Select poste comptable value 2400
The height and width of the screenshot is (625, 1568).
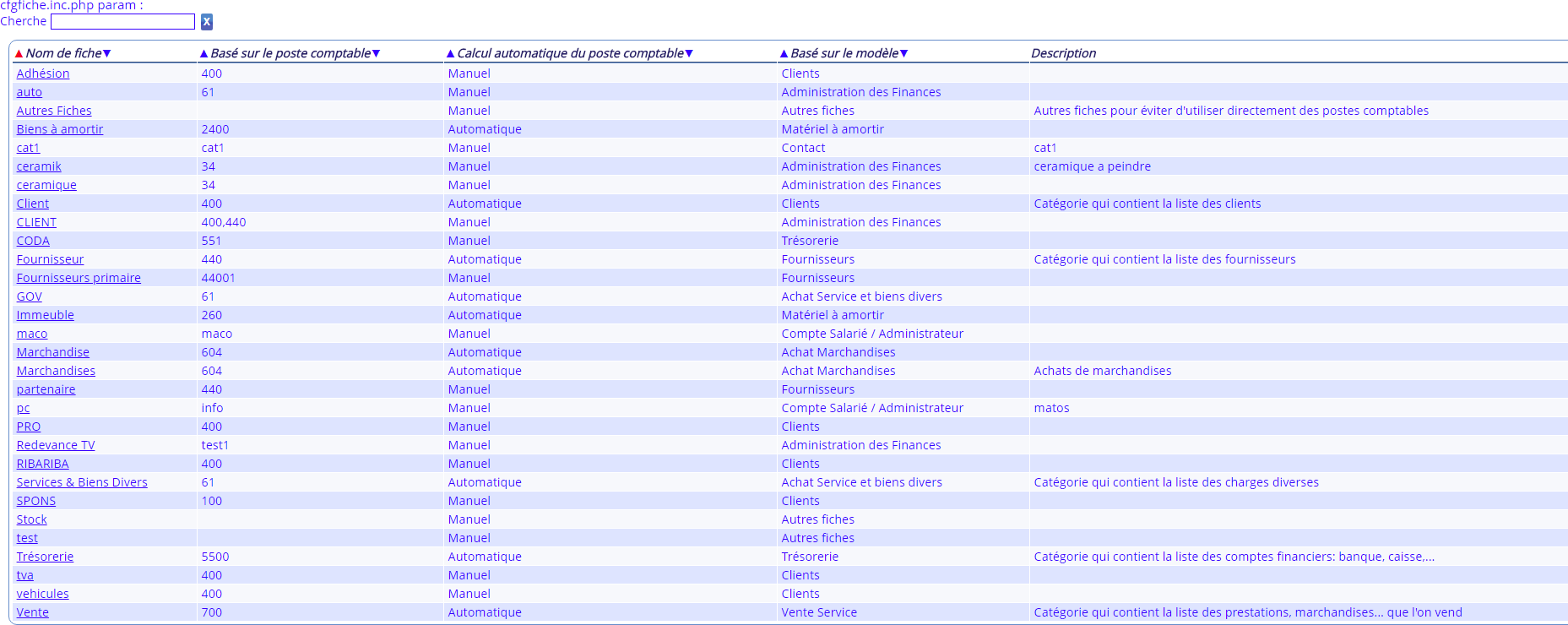click(215, 129)
